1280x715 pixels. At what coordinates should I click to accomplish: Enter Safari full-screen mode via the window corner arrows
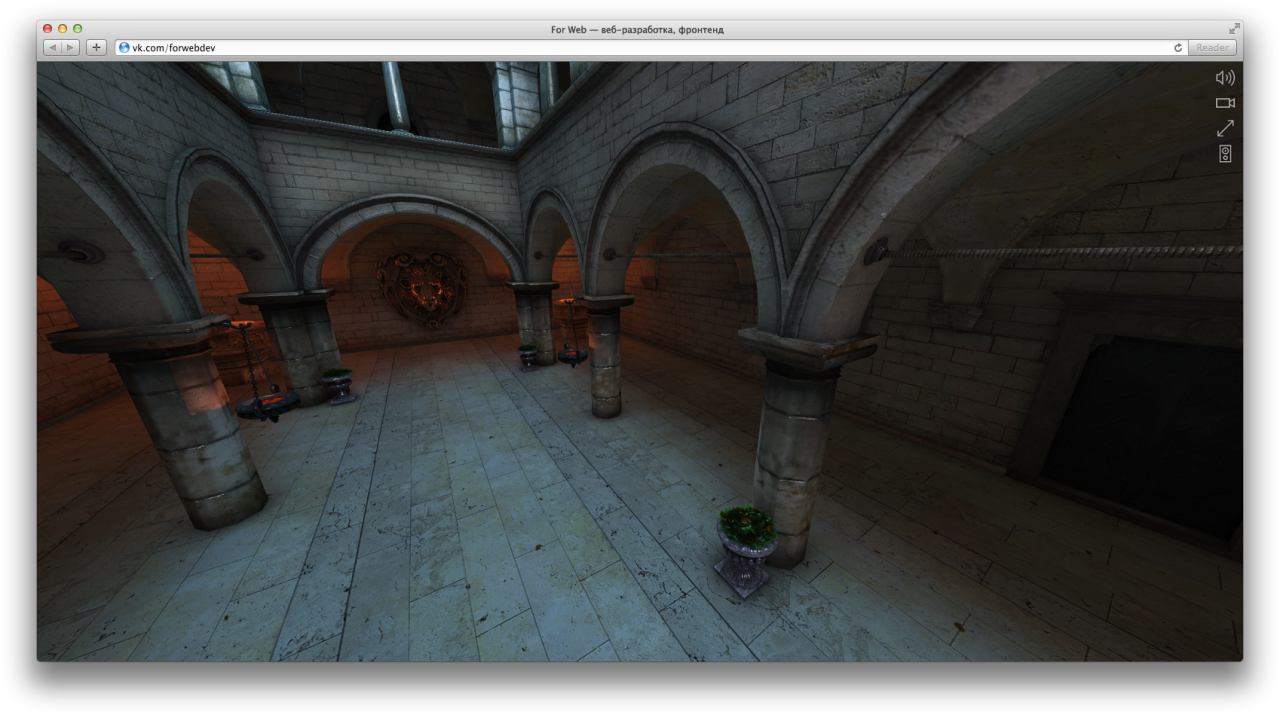[1233, 29]
